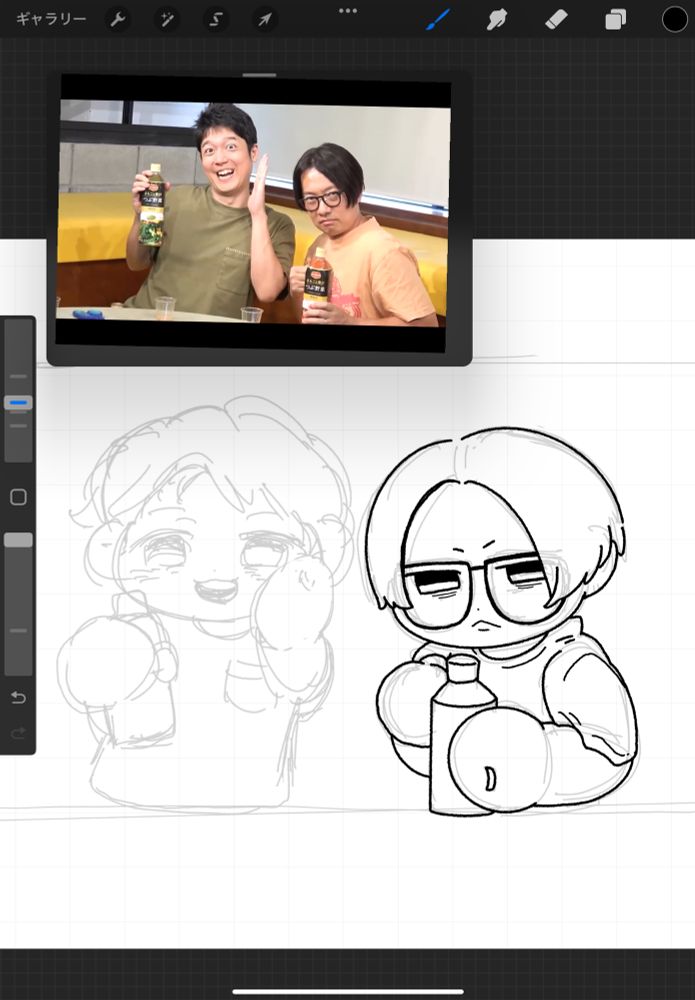The height and width of the screenshot is (1000, 695).
Task: Click the brush size slider handle
Action: [18, 402]
